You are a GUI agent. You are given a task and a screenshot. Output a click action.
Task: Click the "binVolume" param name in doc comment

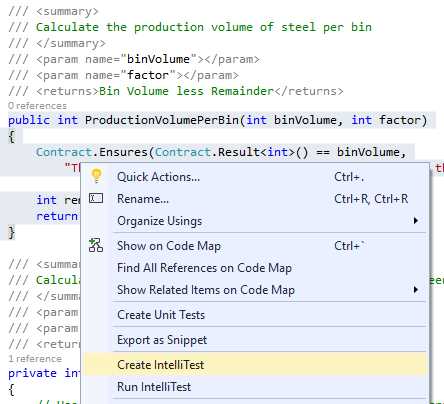click(x=158, y=59)
